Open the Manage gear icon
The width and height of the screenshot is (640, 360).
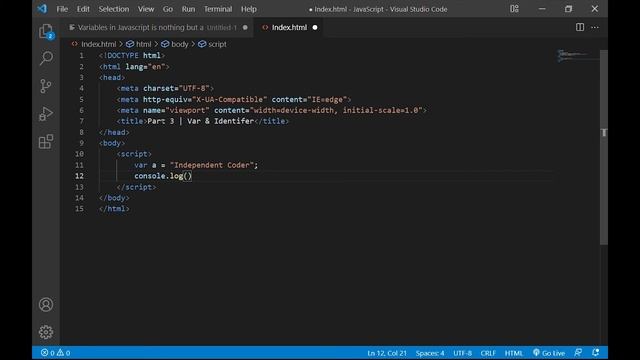click(x=46, y=332)
